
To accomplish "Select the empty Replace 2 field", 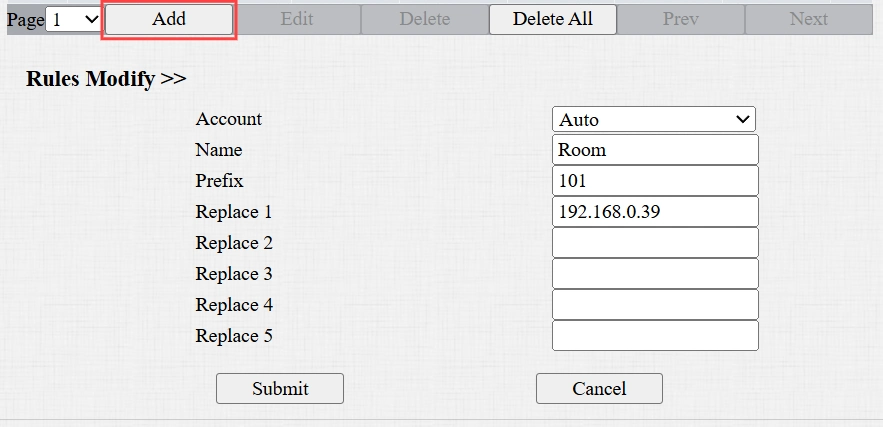I will point(654,243).
